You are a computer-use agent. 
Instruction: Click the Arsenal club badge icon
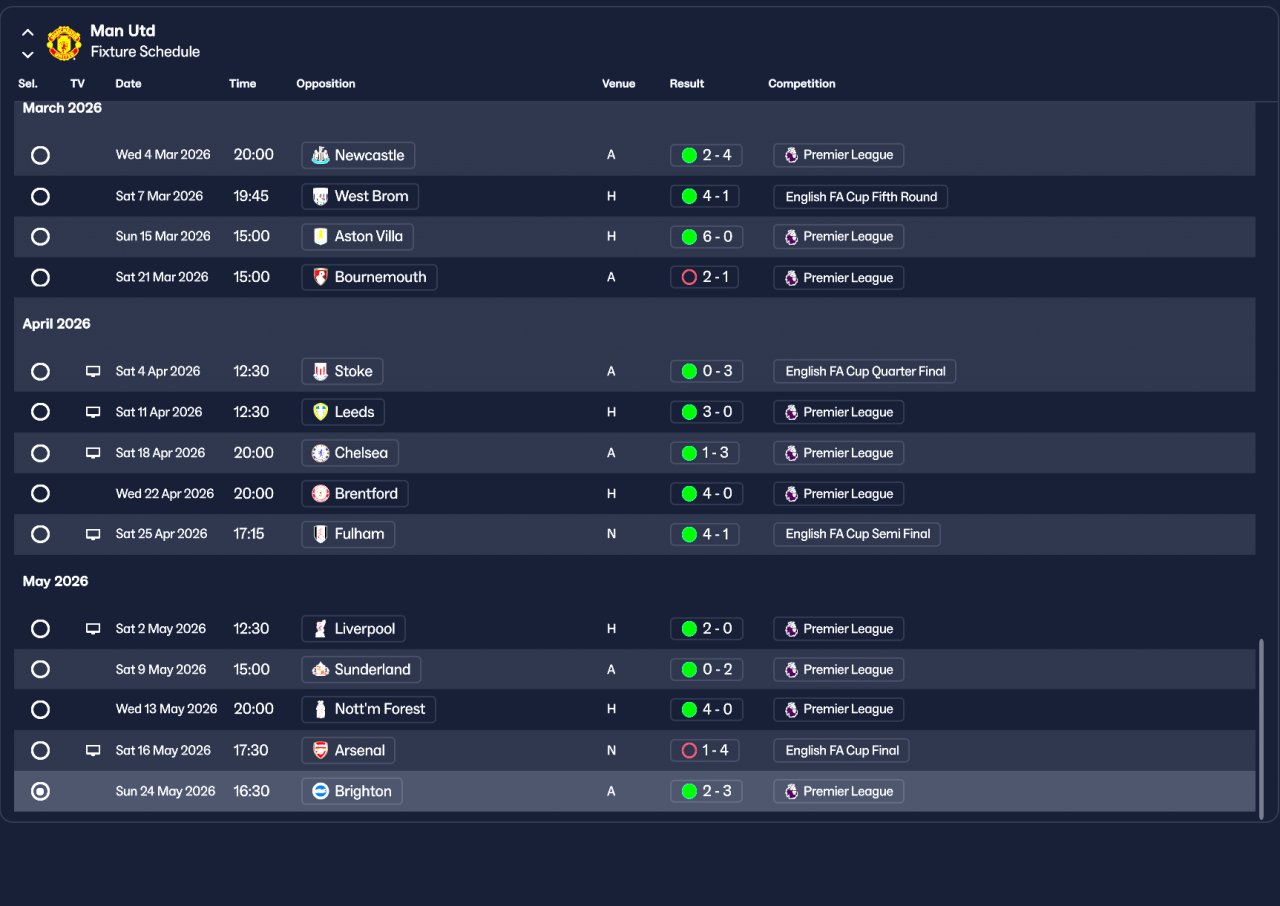click(320, 750)
